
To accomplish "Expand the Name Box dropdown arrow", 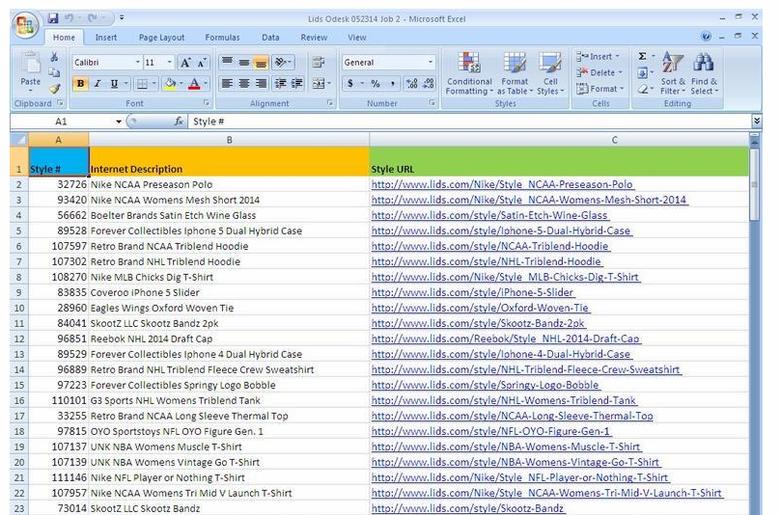I will pyautogui.click(x=118, y=121).
